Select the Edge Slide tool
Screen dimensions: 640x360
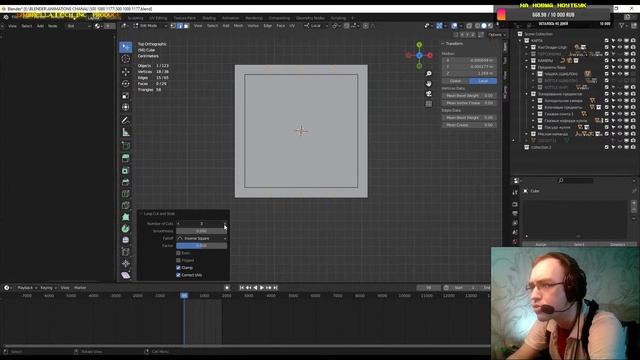click(x=126, y=252)
